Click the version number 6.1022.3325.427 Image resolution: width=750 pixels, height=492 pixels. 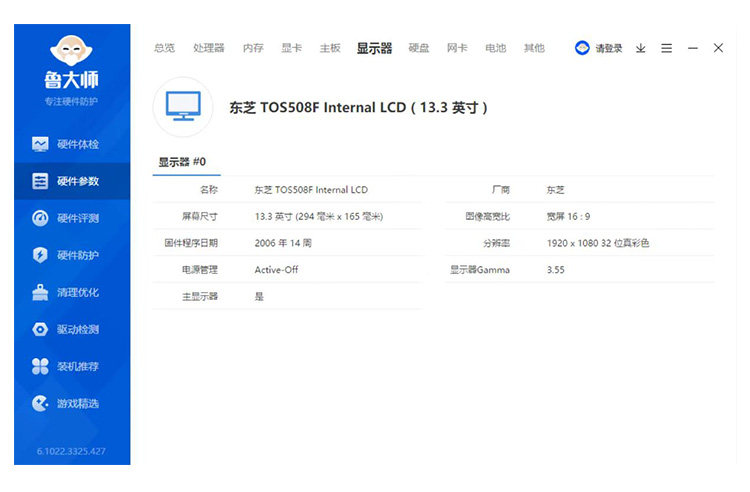pos(71,451)
